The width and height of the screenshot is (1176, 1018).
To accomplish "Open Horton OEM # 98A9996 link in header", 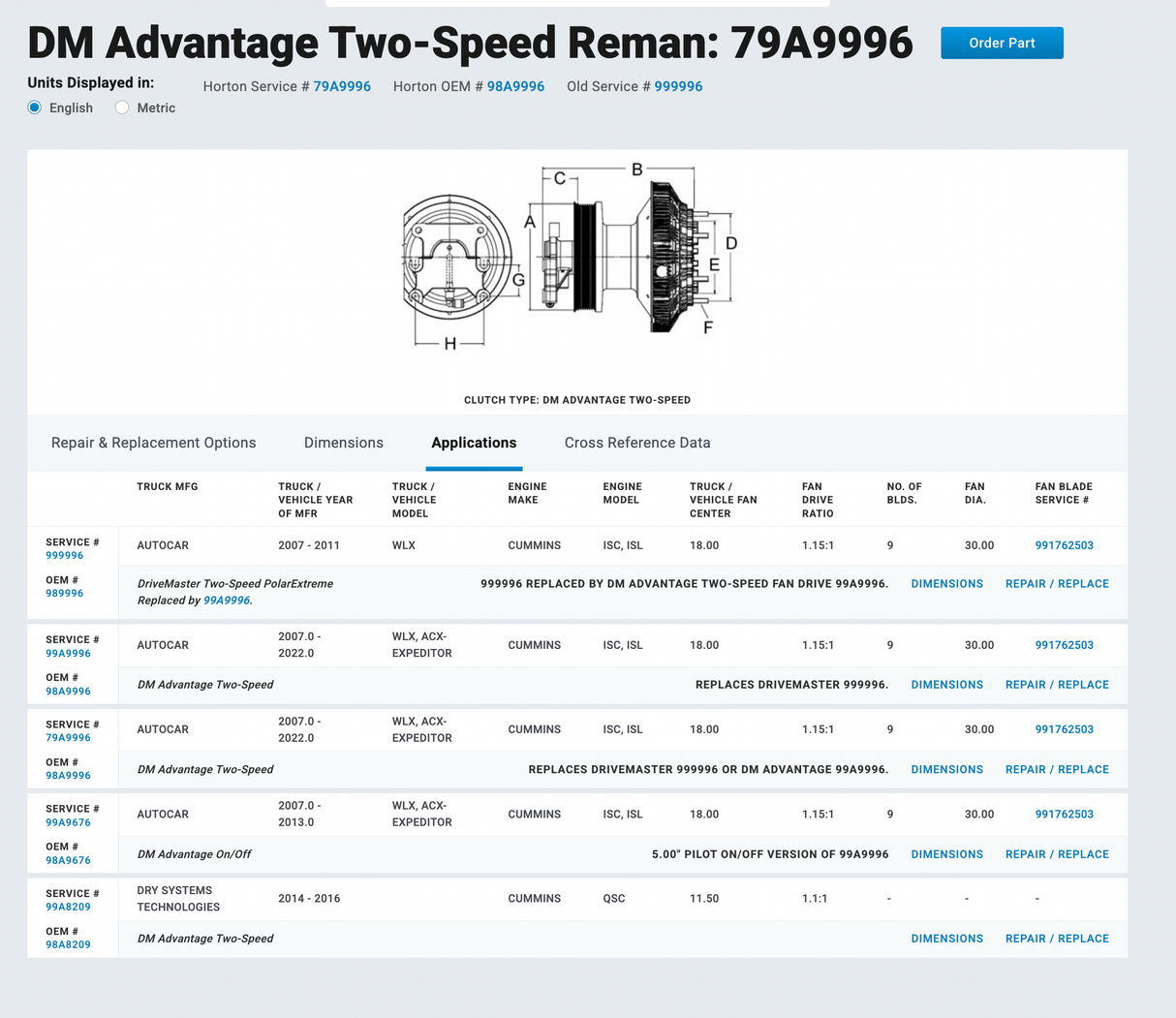I will [515, 86].
